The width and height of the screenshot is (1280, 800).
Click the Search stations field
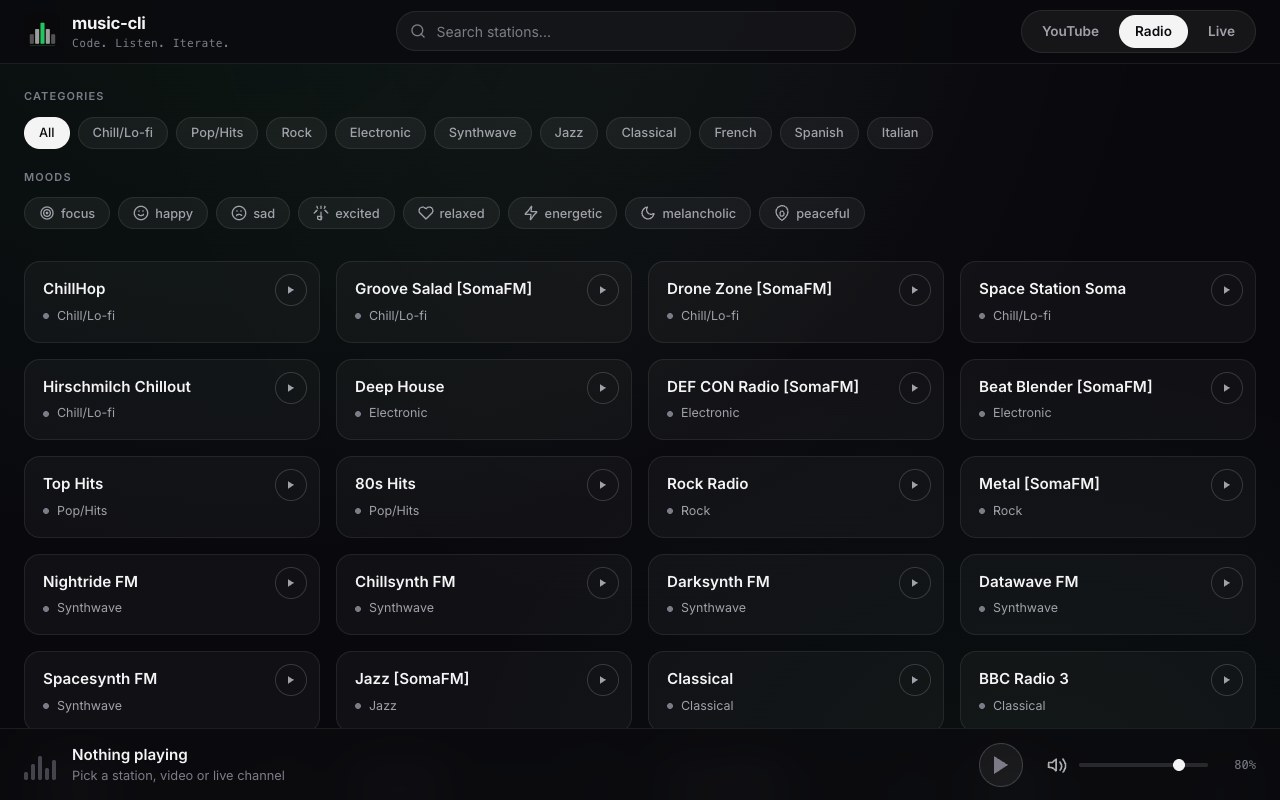click(626, 31)
